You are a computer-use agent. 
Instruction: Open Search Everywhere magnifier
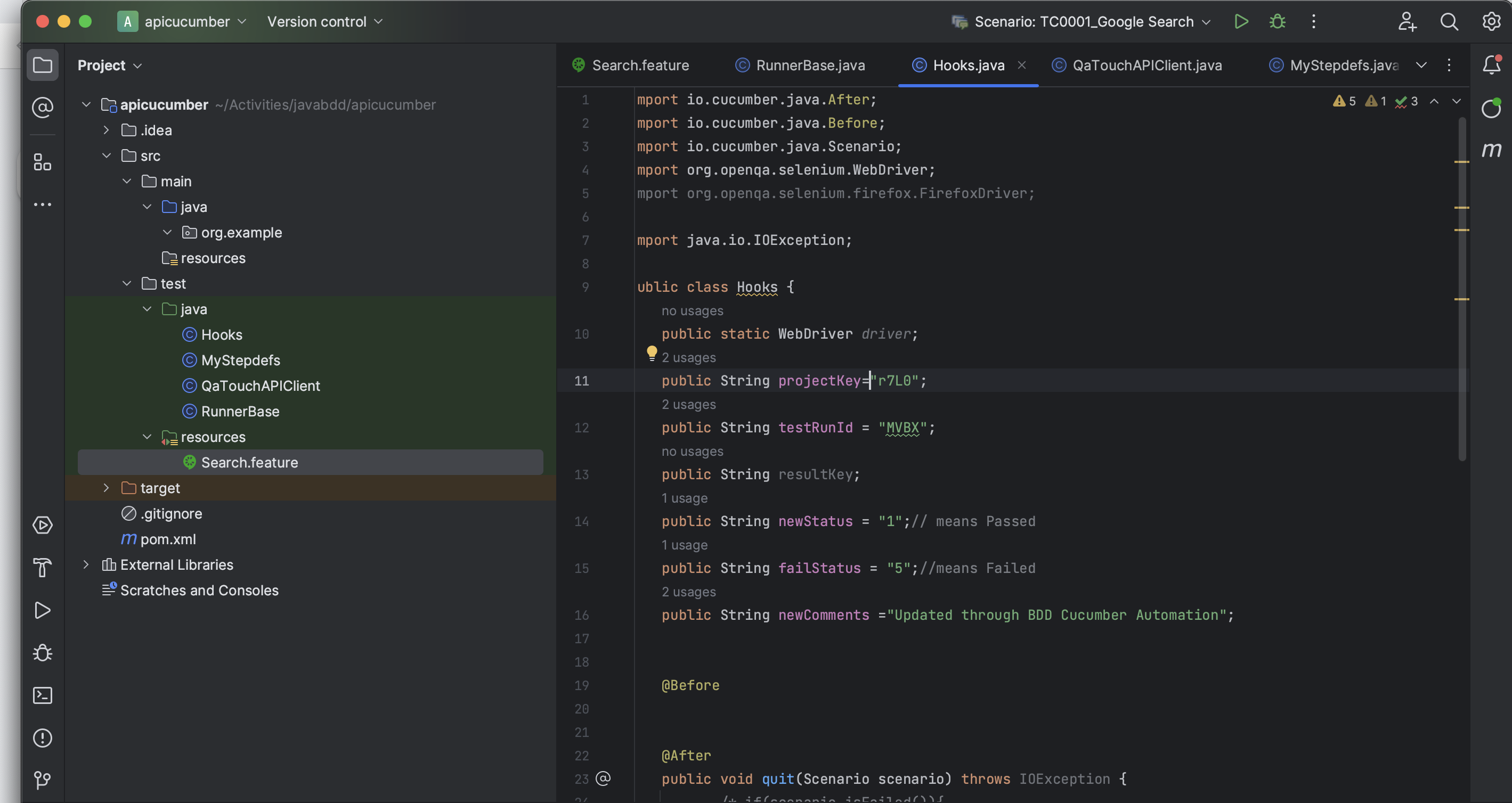[1449, 22]
